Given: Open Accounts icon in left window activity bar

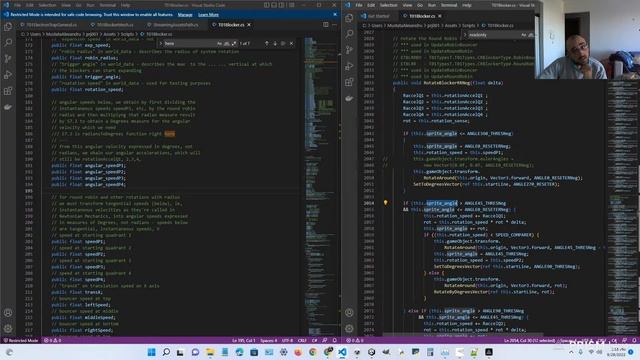Looking at the screenshot, I should (8, 313).
